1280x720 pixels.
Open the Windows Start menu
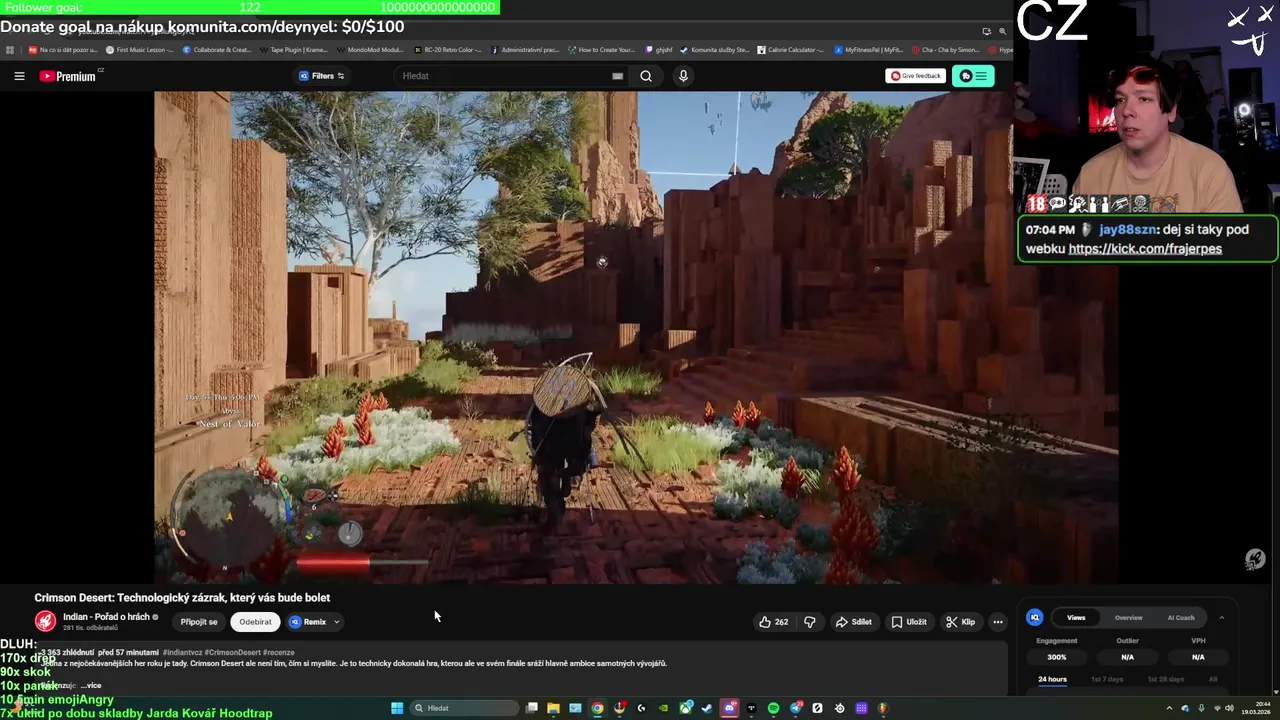click(x=397, y=708)
